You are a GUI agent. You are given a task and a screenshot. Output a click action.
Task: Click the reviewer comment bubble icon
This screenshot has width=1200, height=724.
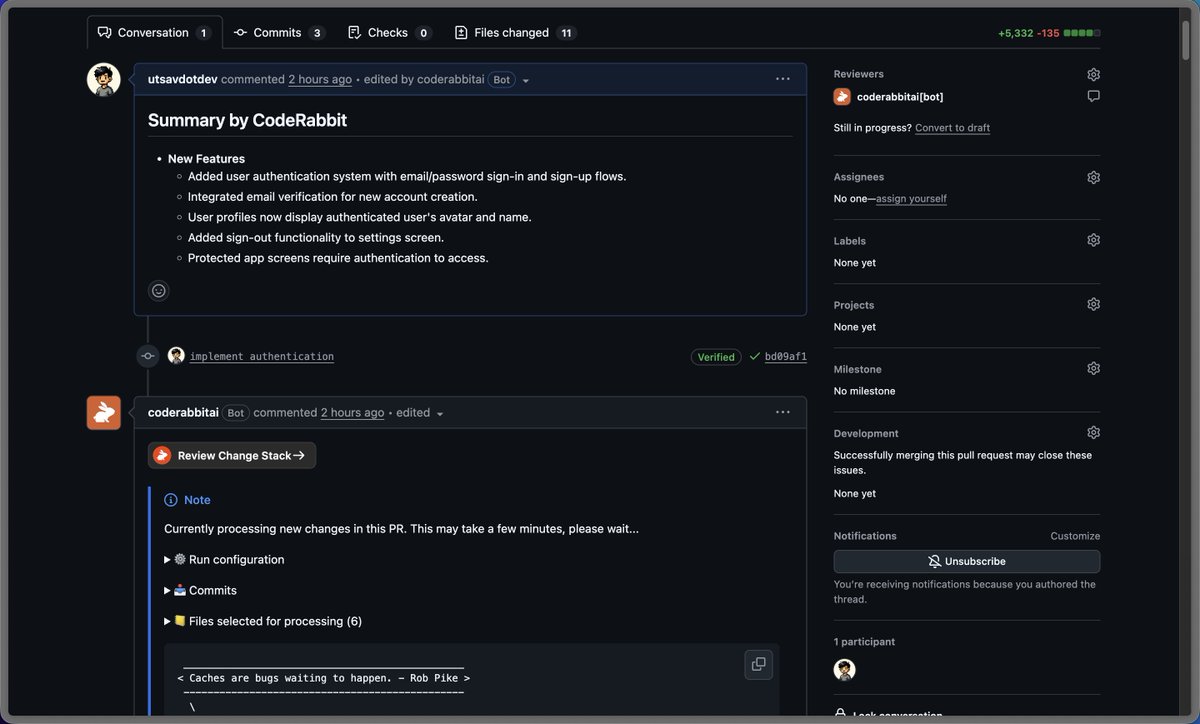click(1093, 97)
